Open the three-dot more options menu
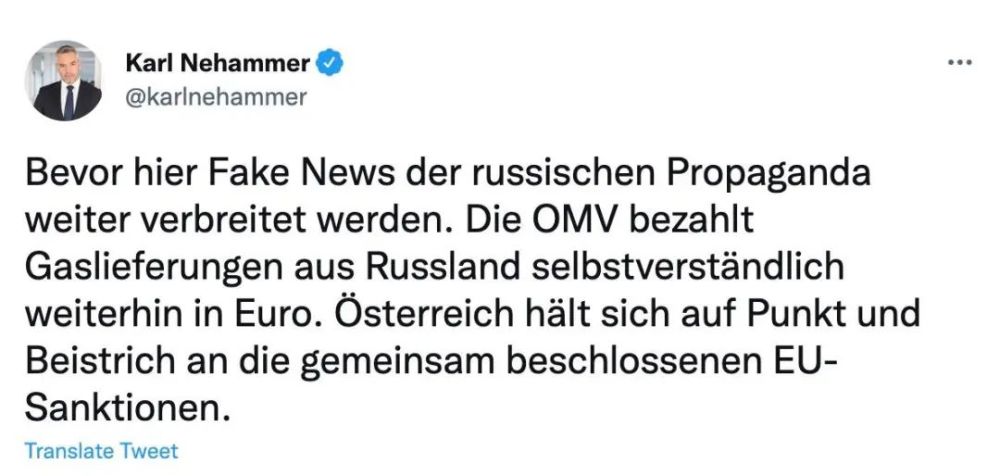1000x476 pixels. 959,62
